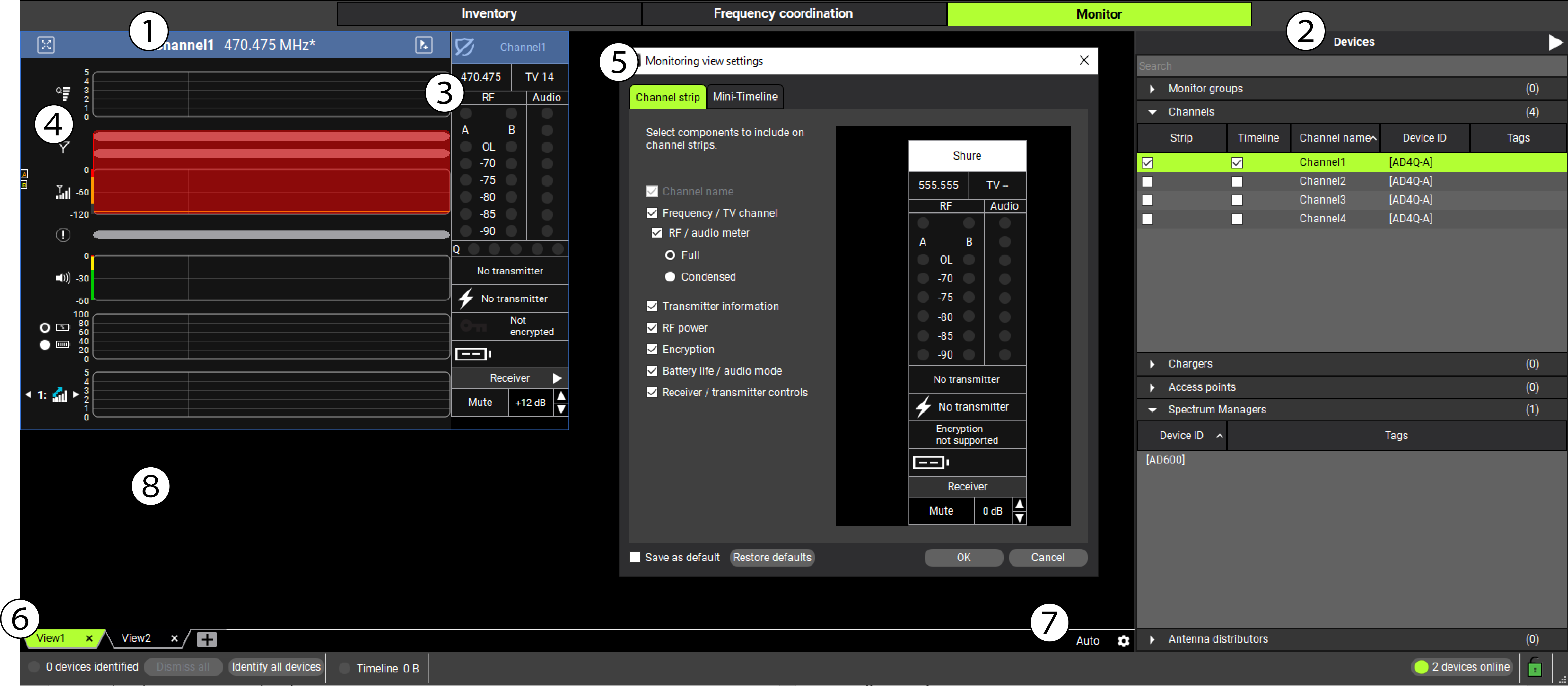Uncheck the RF power checkbox
The width and height of the screenshot is (1568, 686).
tap(652, 328)
